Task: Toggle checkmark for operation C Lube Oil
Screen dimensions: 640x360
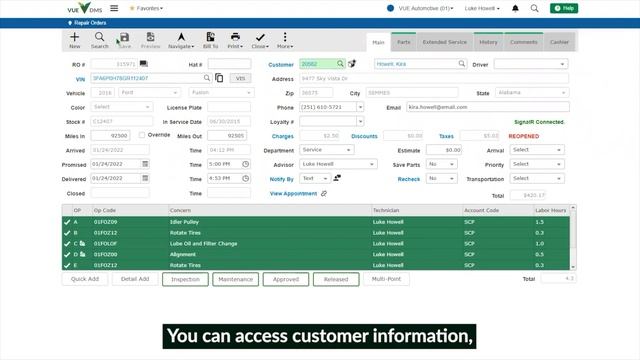Action: click(x=67, y=244)
